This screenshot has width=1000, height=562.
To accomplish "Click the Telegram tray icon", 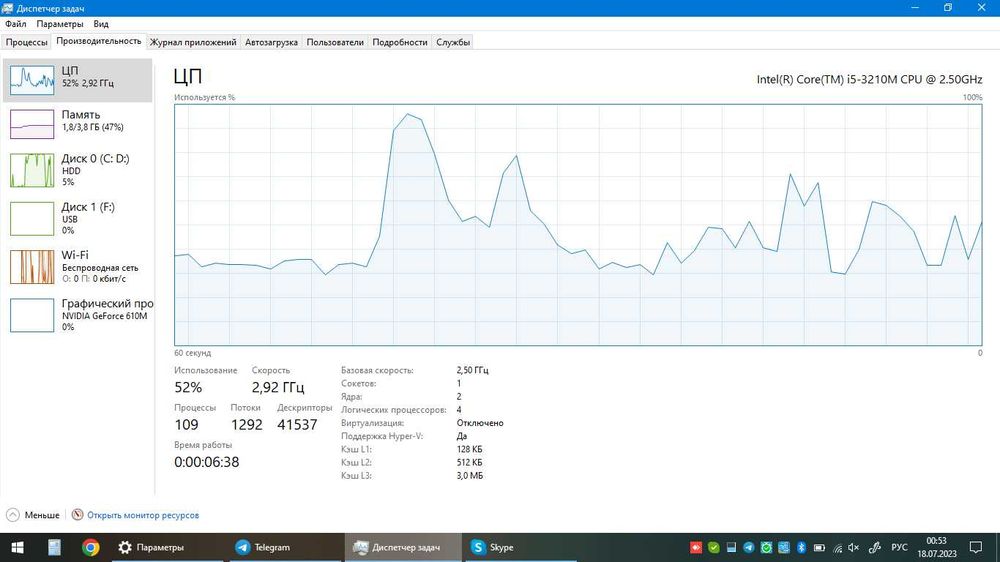I will [749, 547].
